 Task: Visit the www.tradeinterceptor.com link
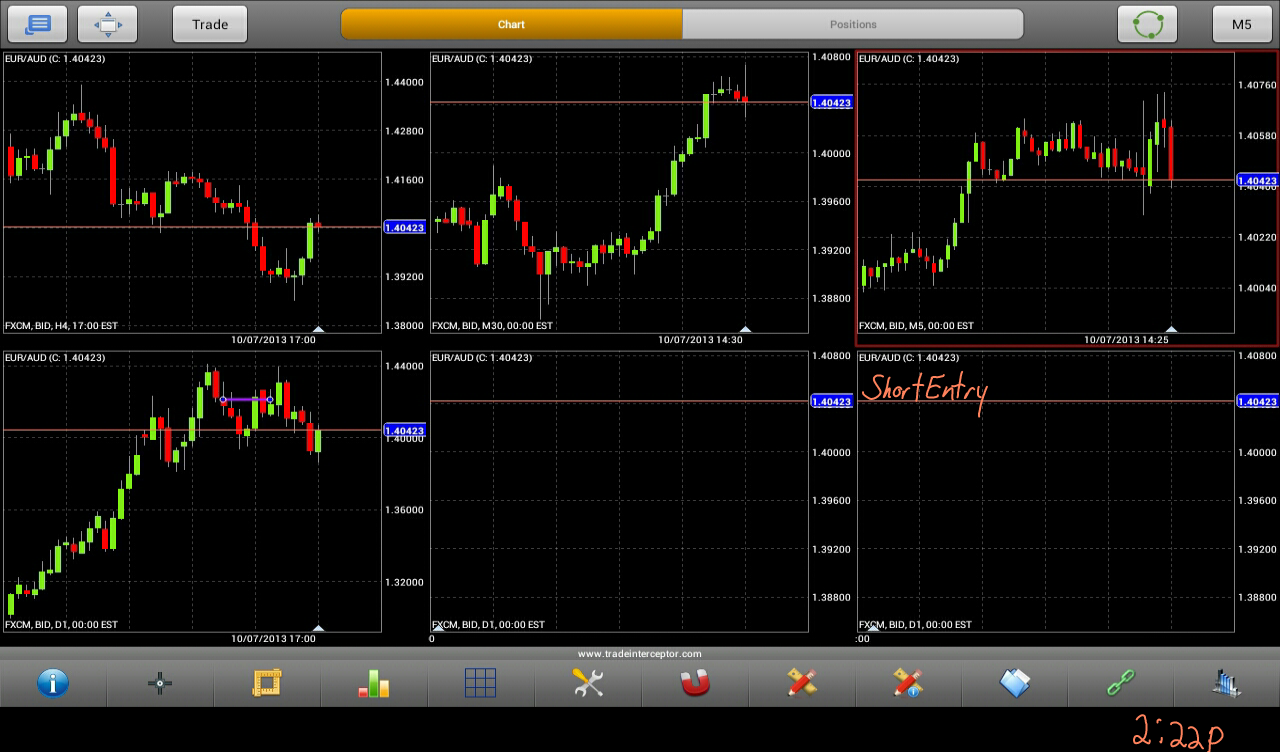click(640, 654)
